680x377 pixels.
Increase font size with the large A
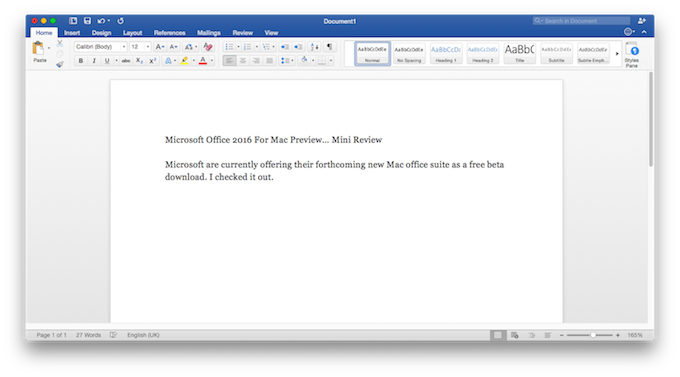pos(160,46)
